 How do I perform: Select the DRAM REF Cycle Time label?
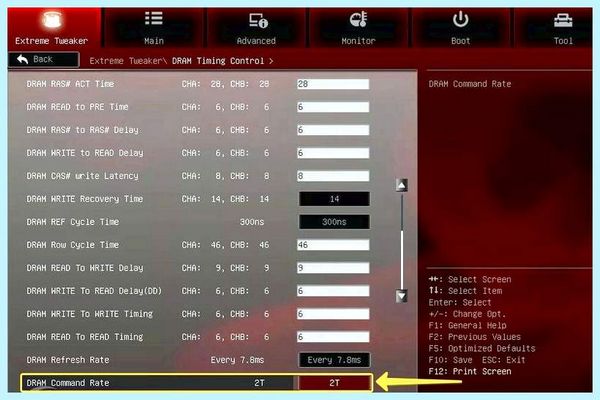click(x=73, y=222)
